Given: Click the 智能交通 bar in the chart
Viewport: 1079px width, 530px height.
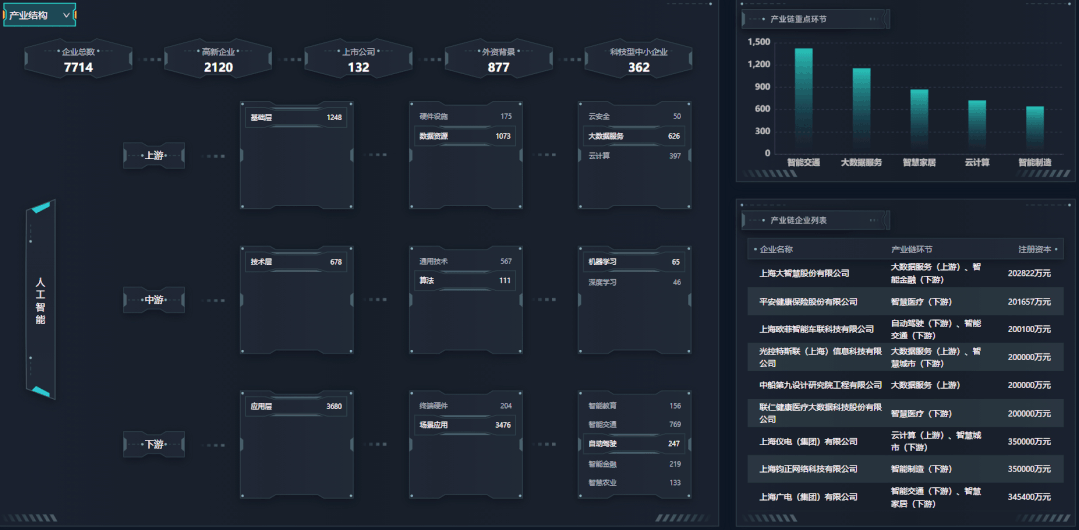Looking at the screenshot, I should point(804,100).
